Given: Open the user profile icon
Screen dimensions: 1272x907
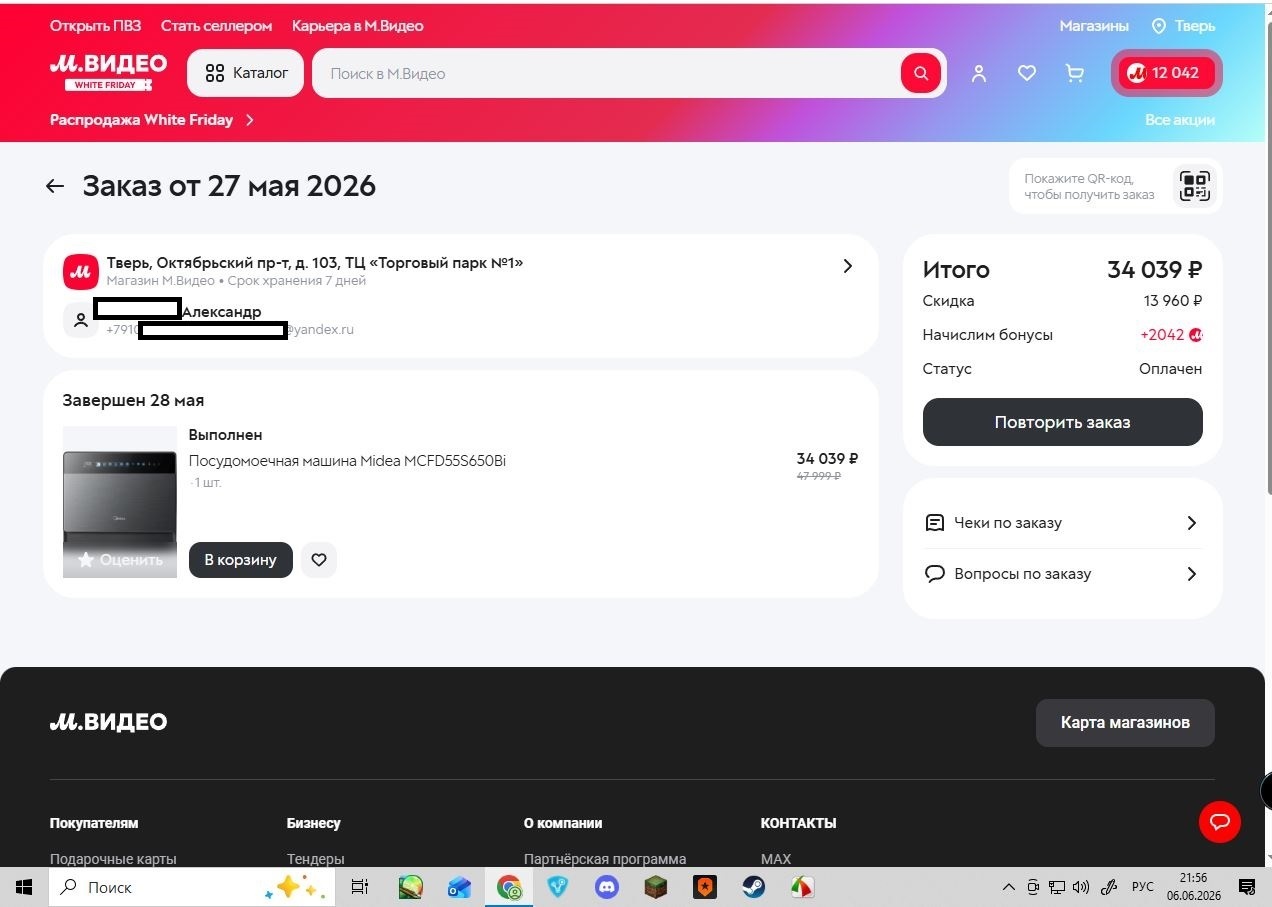Looking at the screenshot, I should [x=979, y=73].
